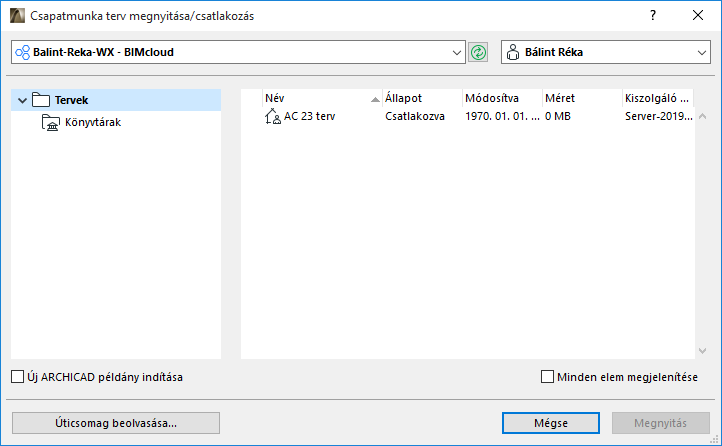Sort by the Méret column header
722x446 pixels.
coord(582,98)
